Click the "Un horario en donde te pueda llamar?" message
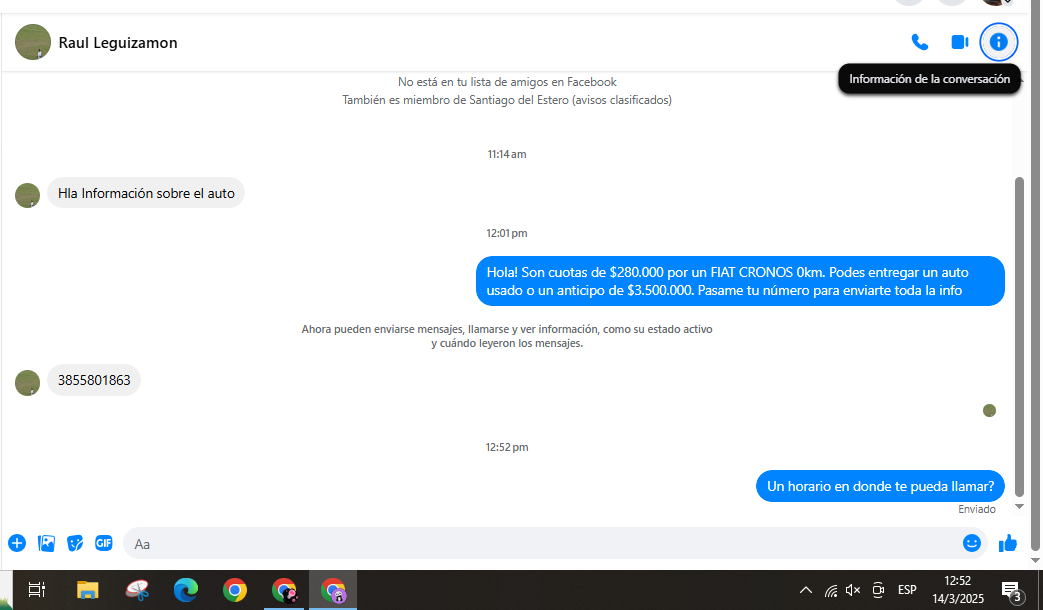Screen dimensions: 1043x610 [879, 486]
